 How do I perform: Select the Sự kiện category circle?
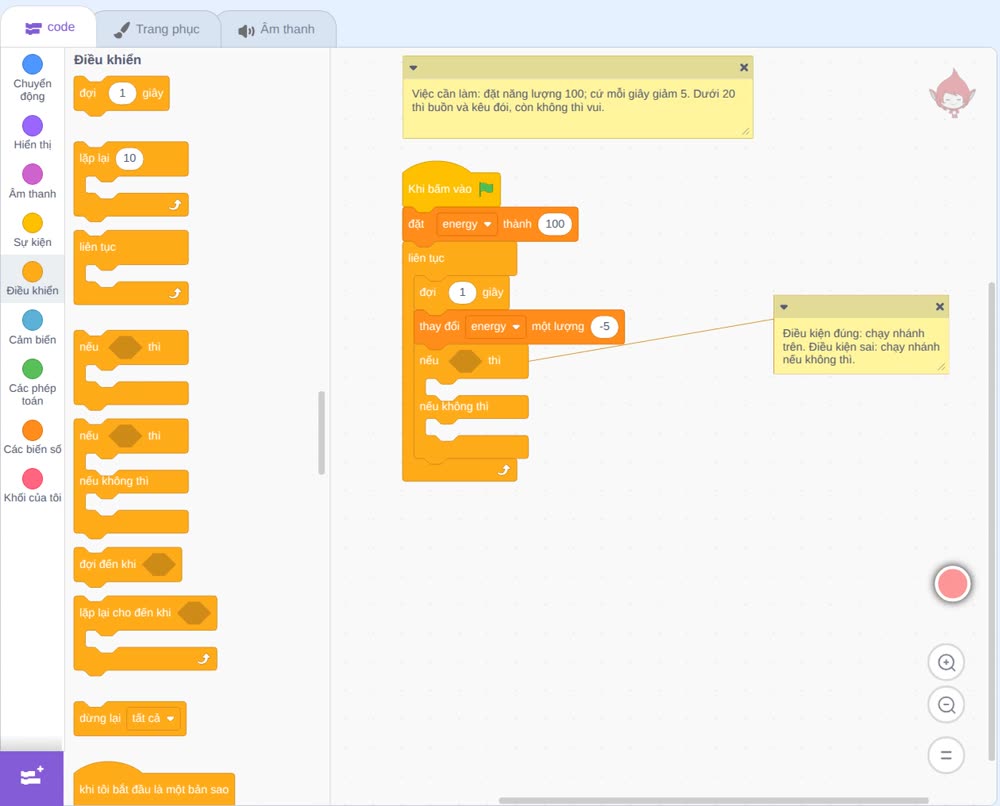(x=33, y=223)
